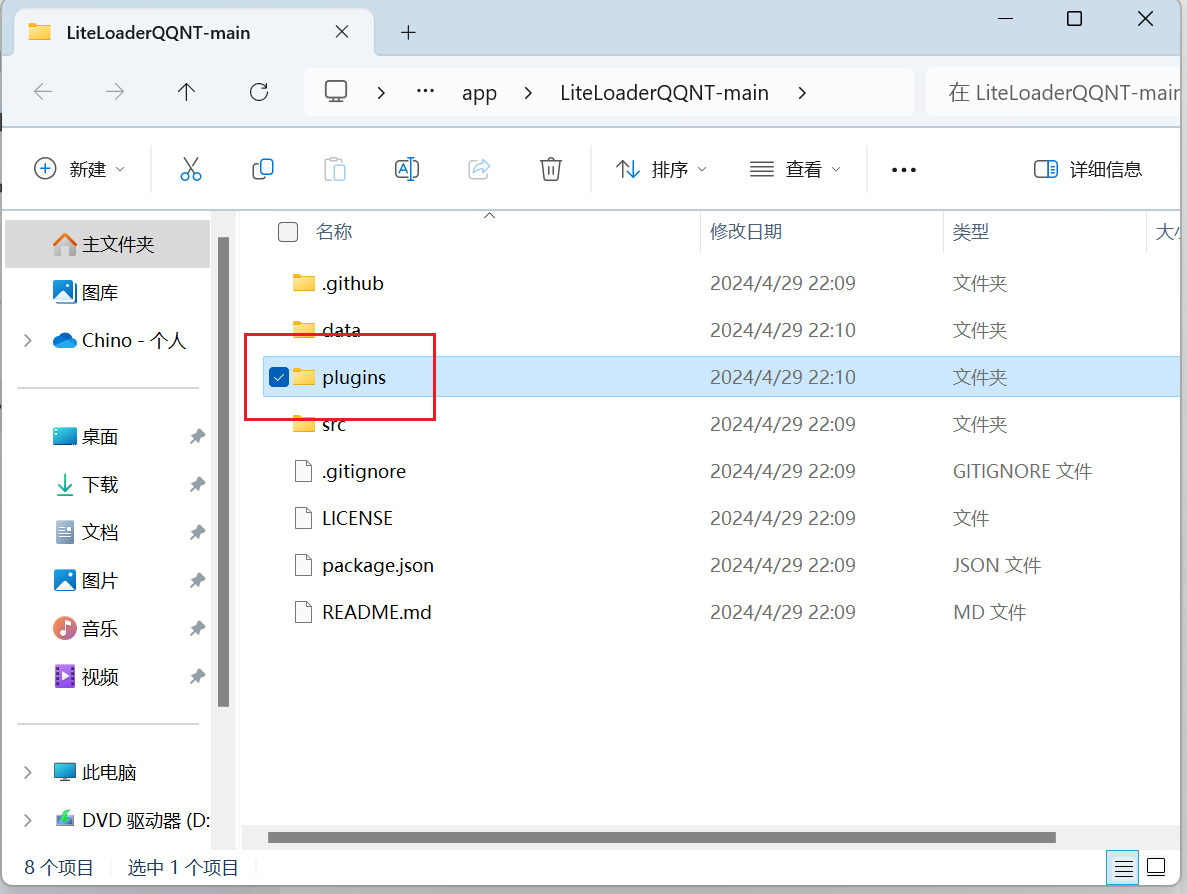Screen dimensions: 1187x894
Task: Sort by the 修改日期 column header
Action: (746, 232)
